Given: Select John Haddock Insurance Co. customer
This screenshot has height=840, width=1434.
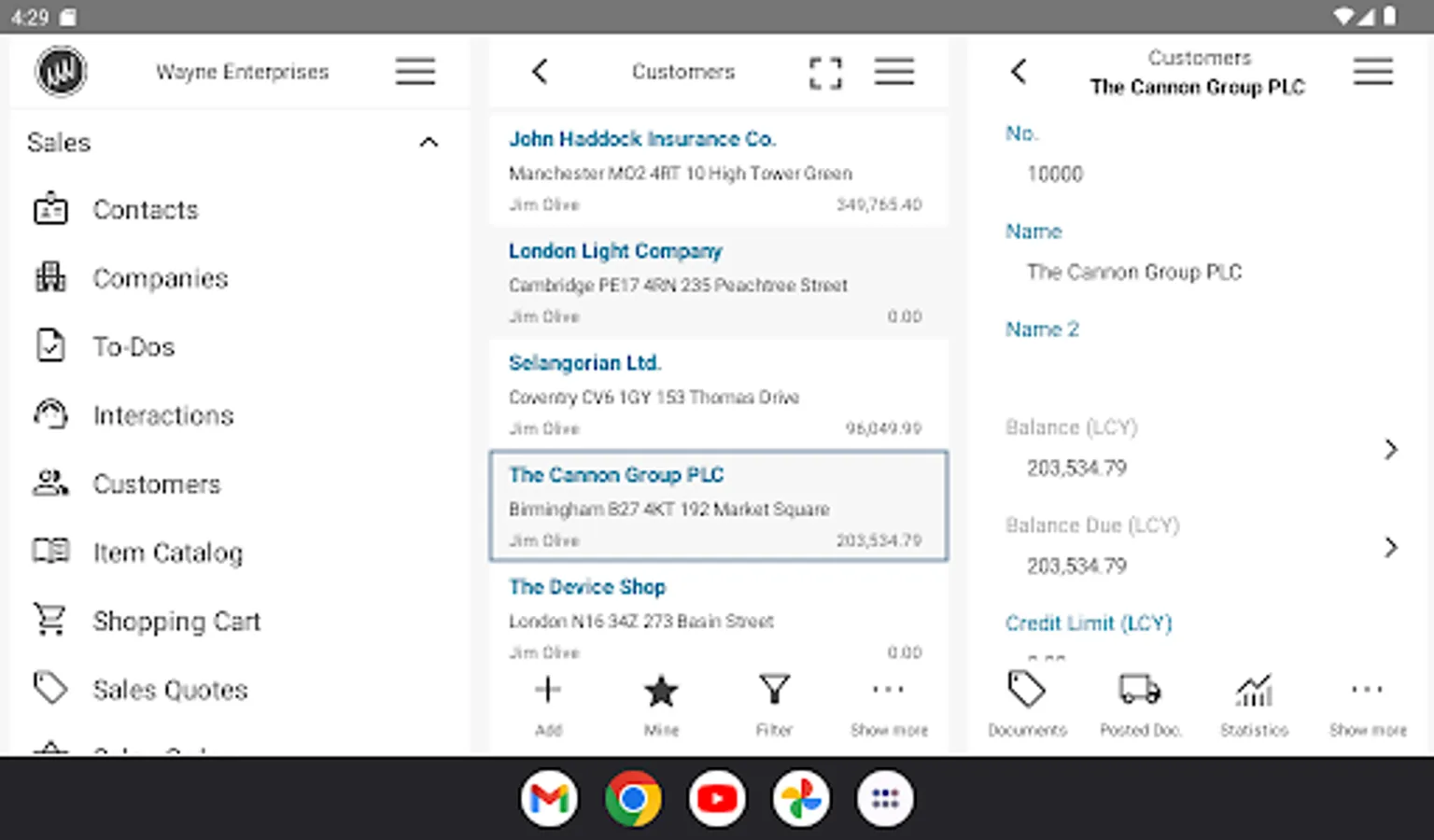Looking at the screenshot, I should pyautogui.click(x=719, y=170).
